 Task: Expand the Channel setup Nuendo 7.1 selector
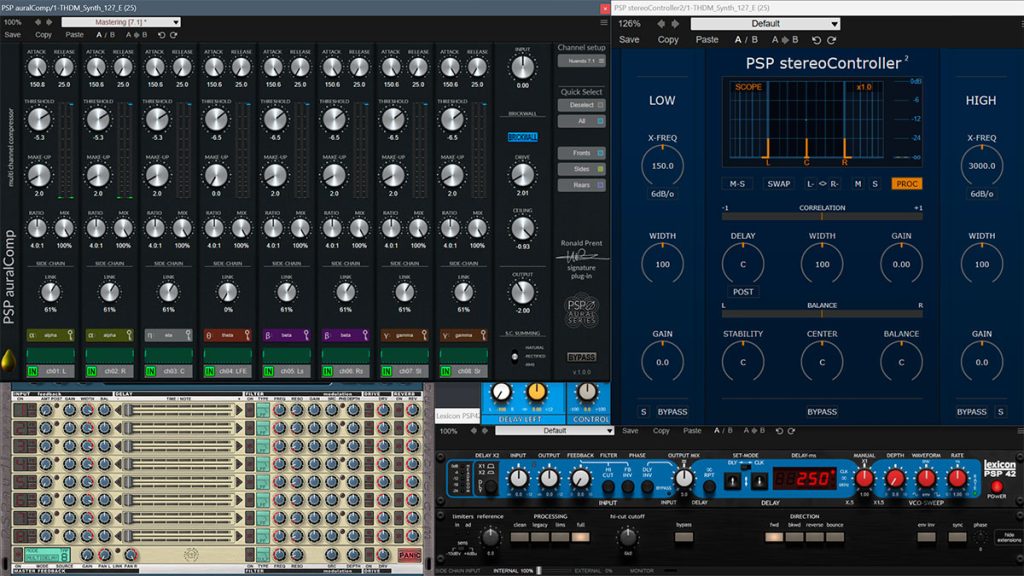coord(581,61)
